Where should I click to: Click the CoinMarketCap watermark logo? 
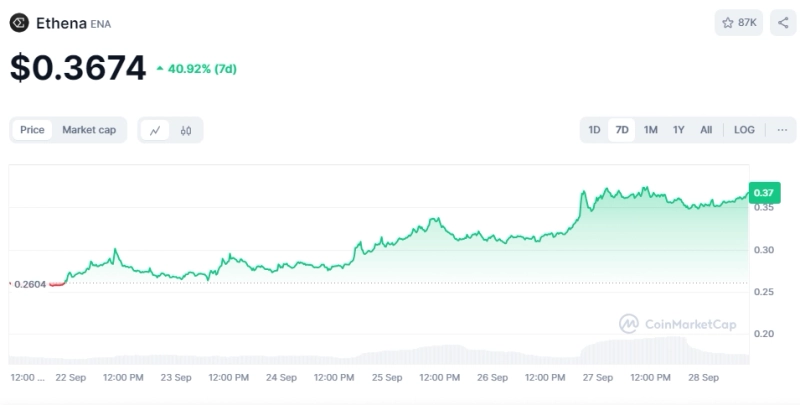[x=680, y=323]
